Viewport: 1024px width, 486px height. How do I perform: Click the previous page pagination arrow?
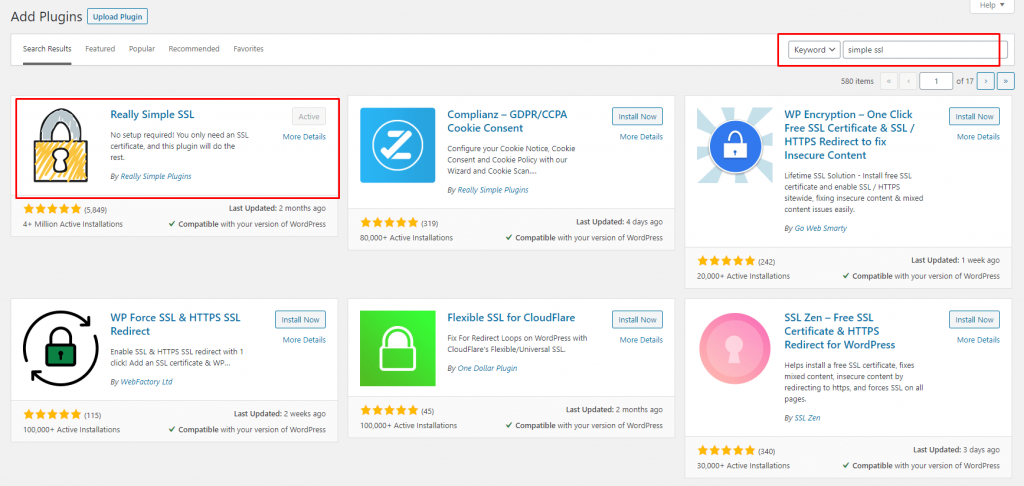point(908,81)
